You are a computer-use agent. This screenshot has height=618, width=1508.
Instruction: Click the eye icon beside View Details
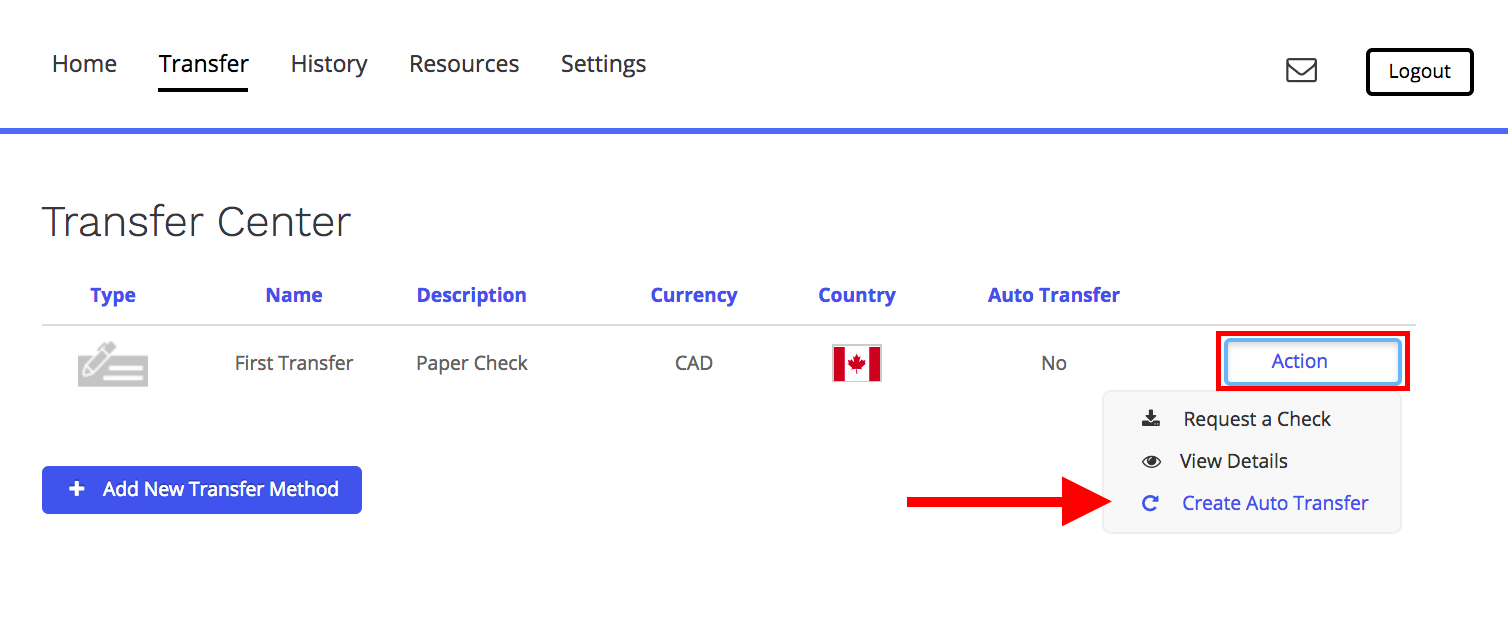(x=1151, y=462)
